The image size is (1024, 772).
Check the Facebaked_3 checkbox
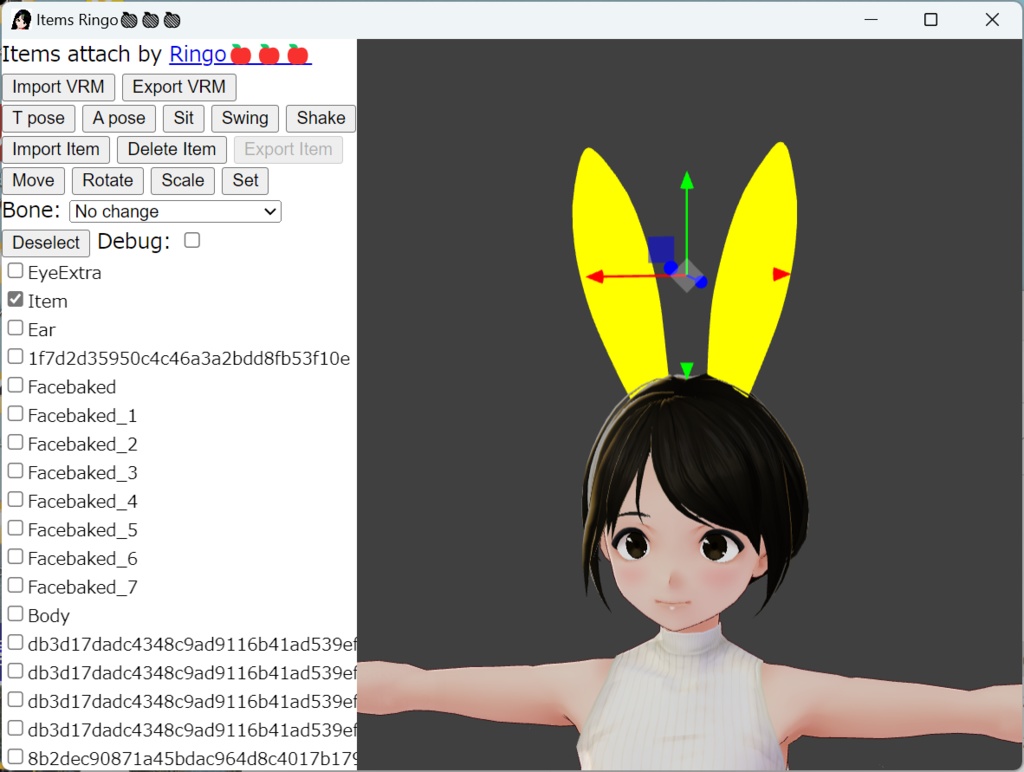click(15, 470)
